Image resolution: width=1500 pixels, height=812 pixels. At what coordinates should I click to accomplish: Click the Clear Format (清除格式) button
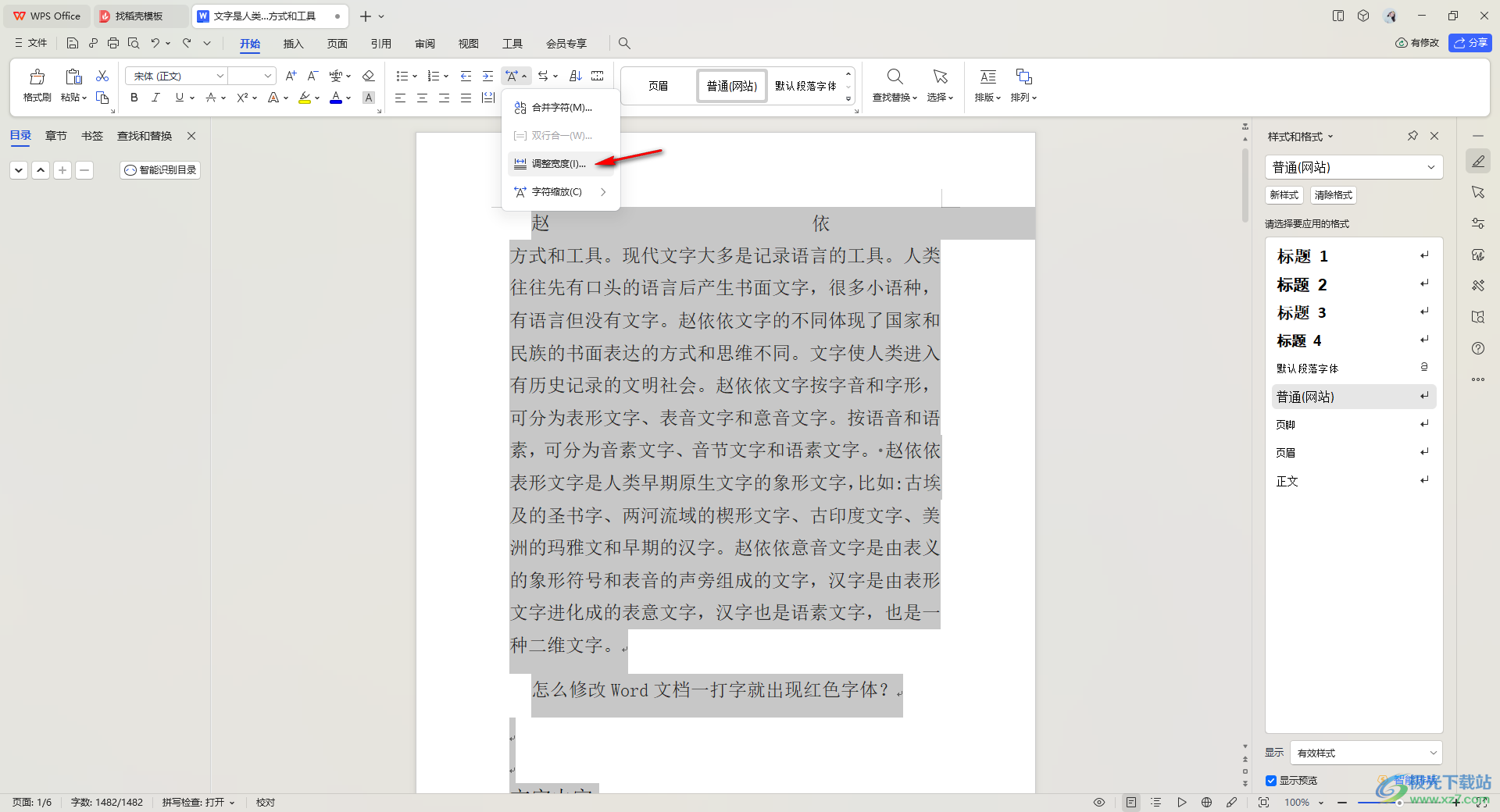[x=1334, y=195]
